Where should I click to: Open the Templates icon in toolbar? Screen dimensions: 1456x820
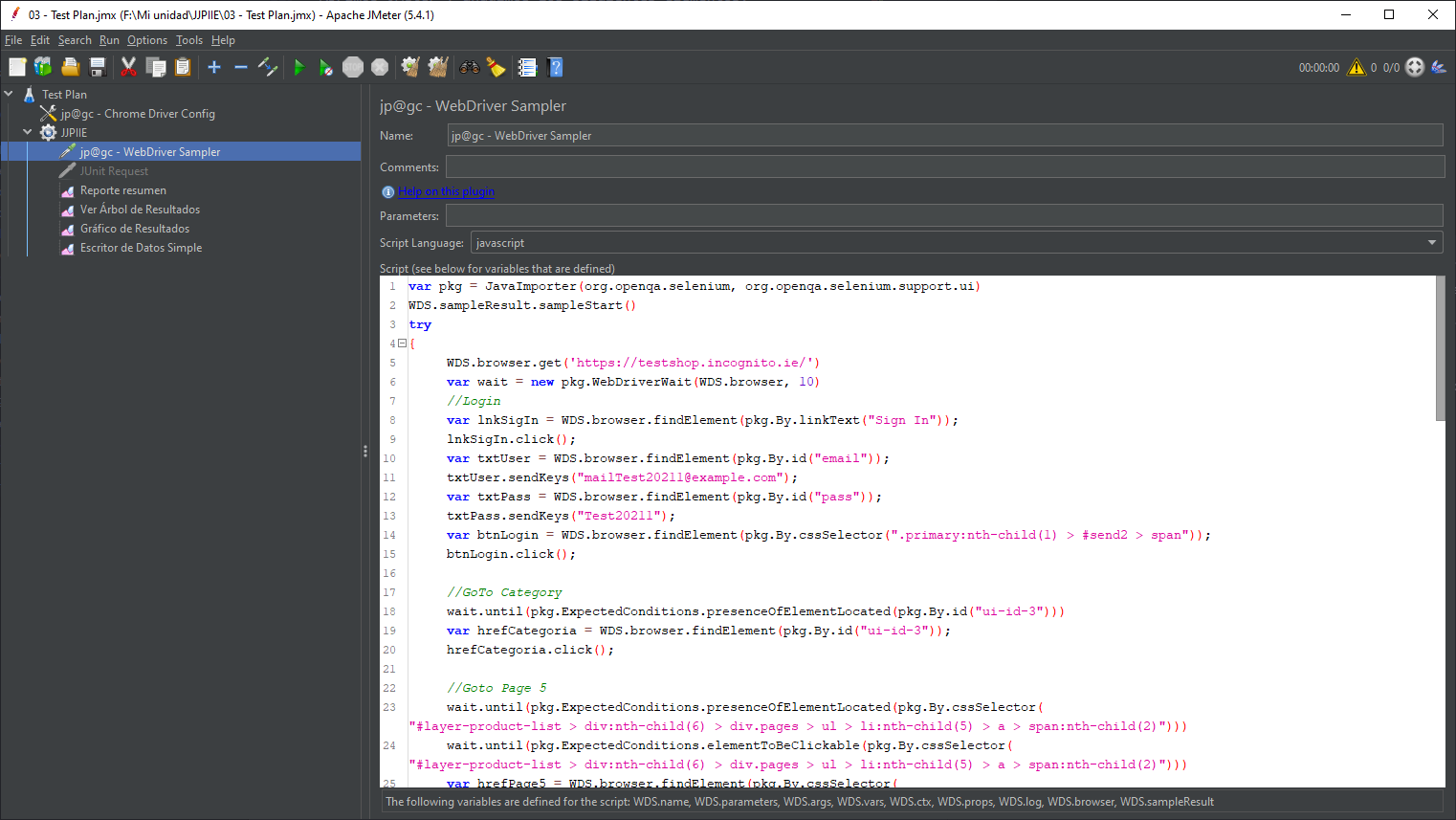point(43,67)
